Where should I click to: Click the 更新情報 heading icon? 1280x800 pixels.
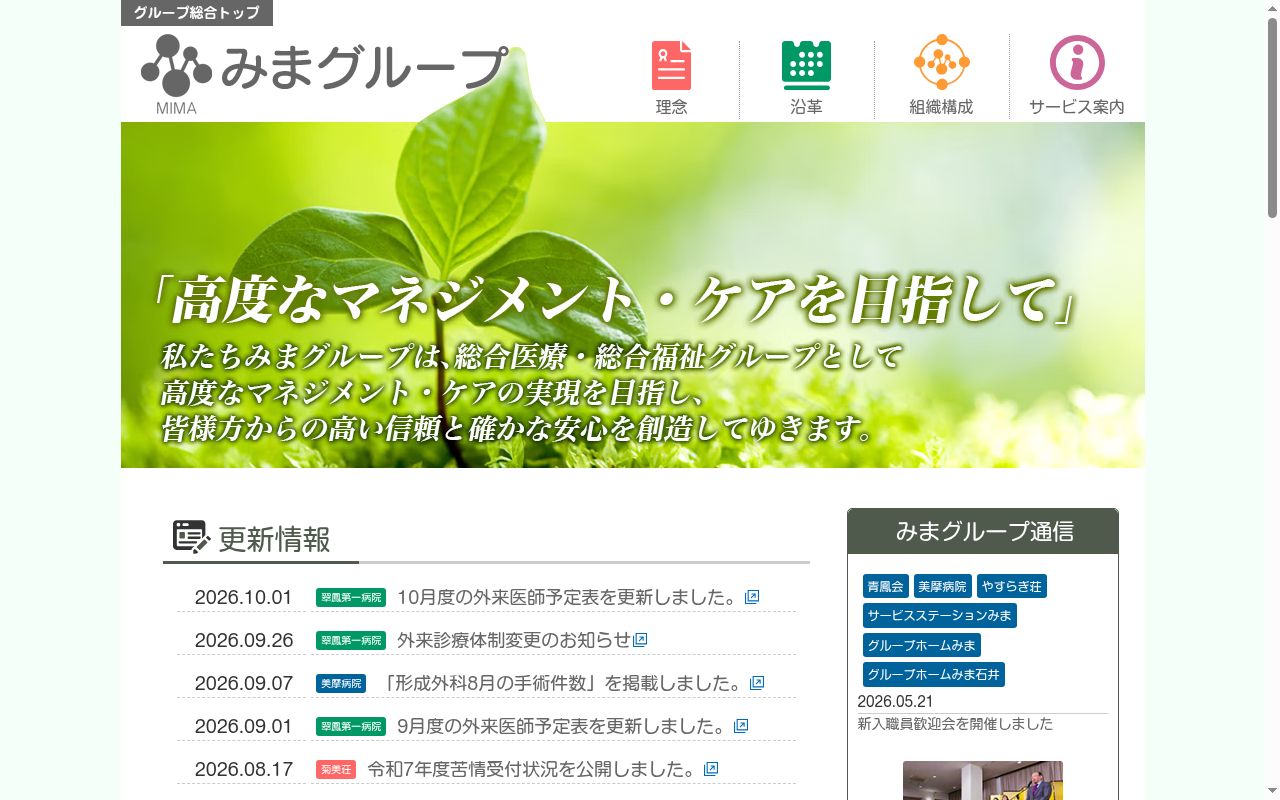190,537
